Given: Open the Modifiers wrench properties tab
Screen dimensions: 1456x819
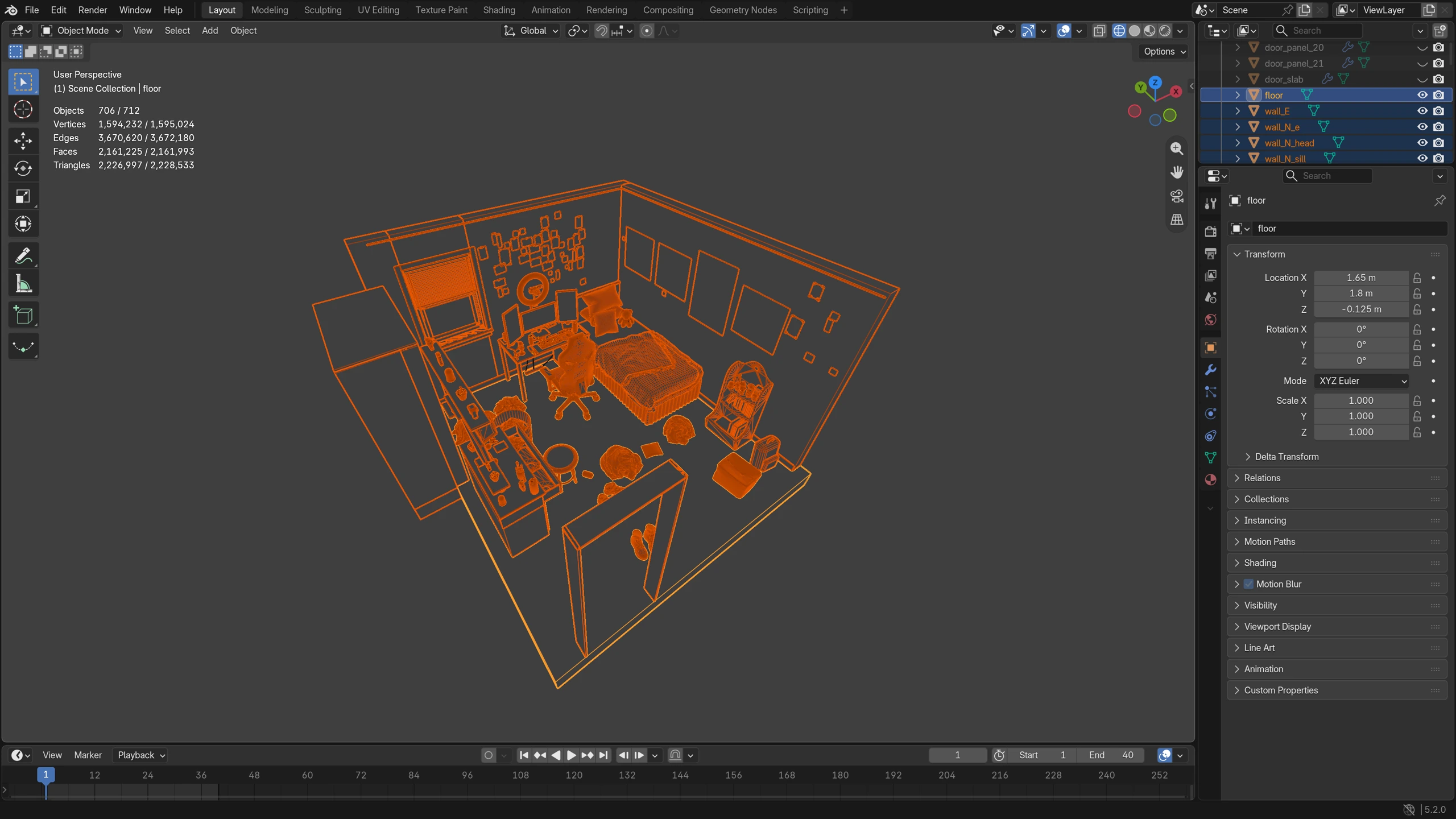Looking at the screenshot, I should (1210, 370).
